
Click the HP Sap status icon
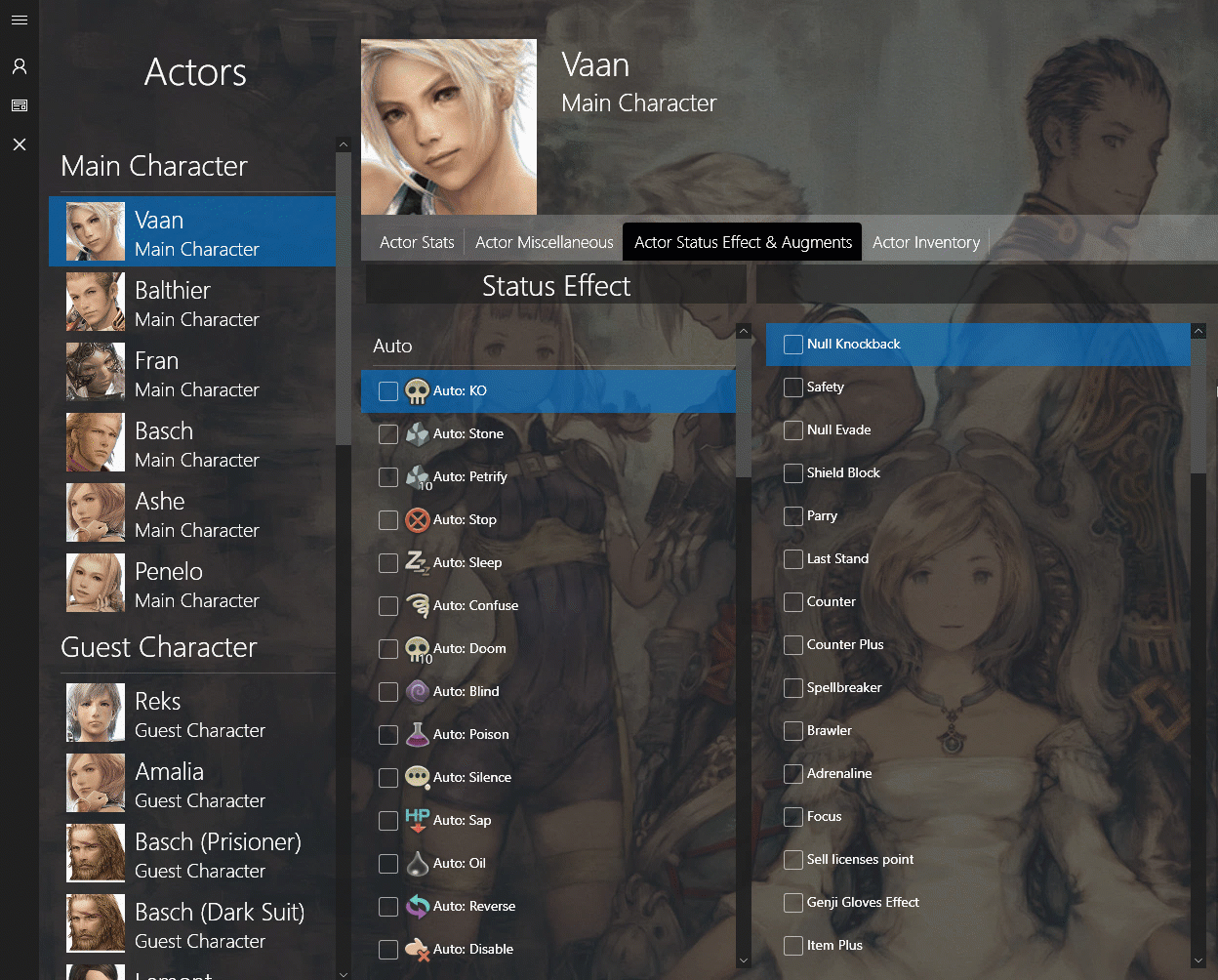tap(417, 821)
